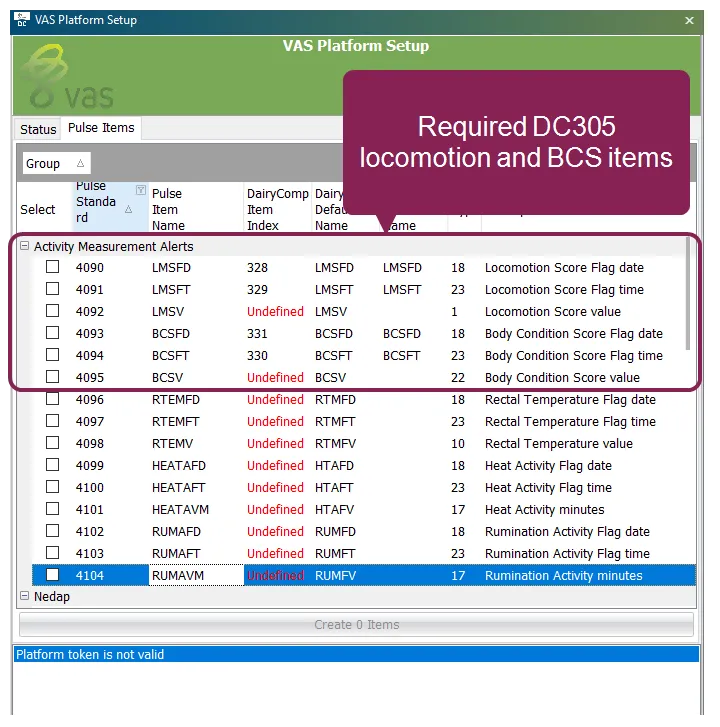Select the Pulse Items tab
This screenshot has height=727, width=720.
[x=101, y=128]
